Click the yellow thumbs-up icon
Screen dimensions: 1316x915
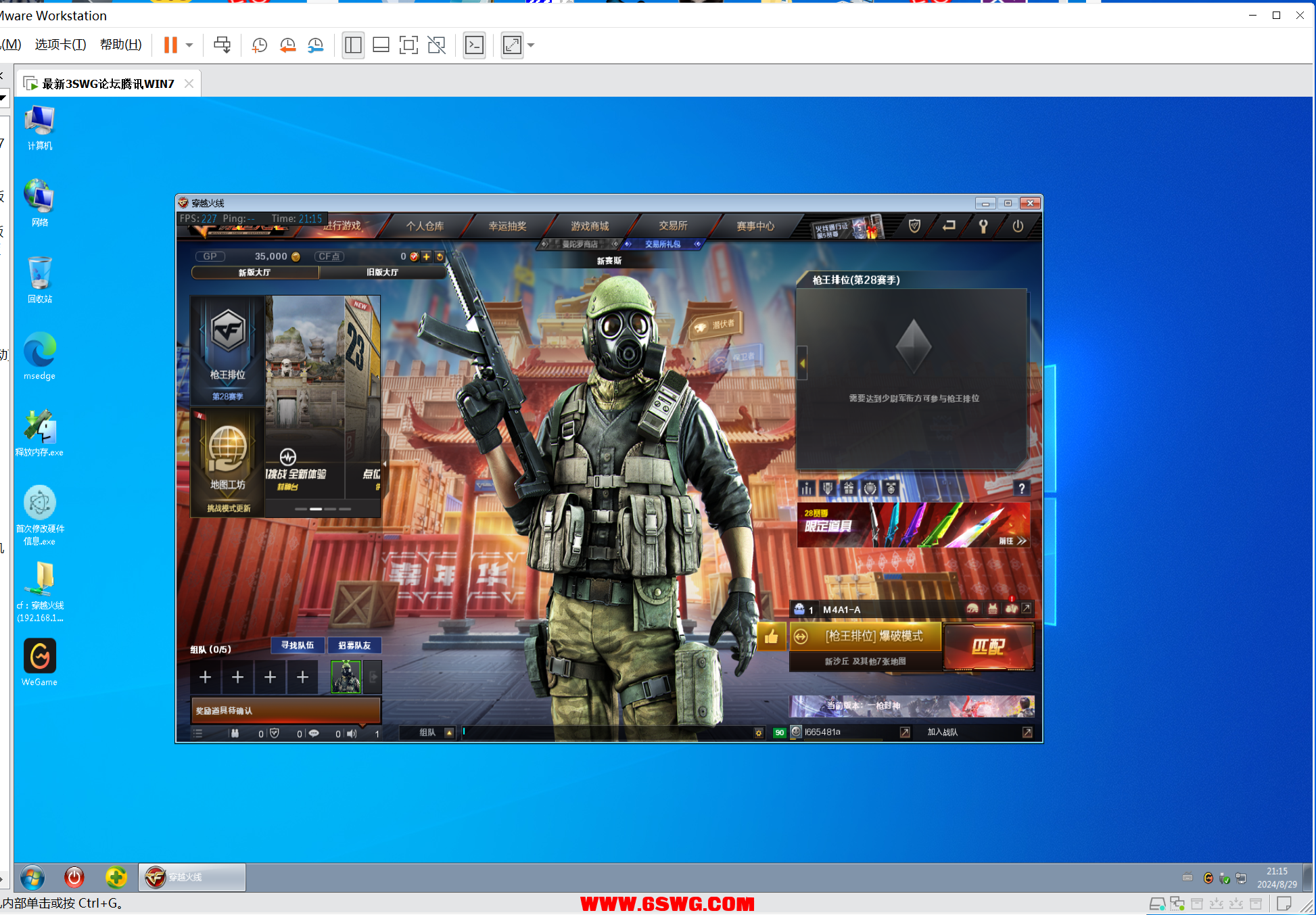(772, 637)
